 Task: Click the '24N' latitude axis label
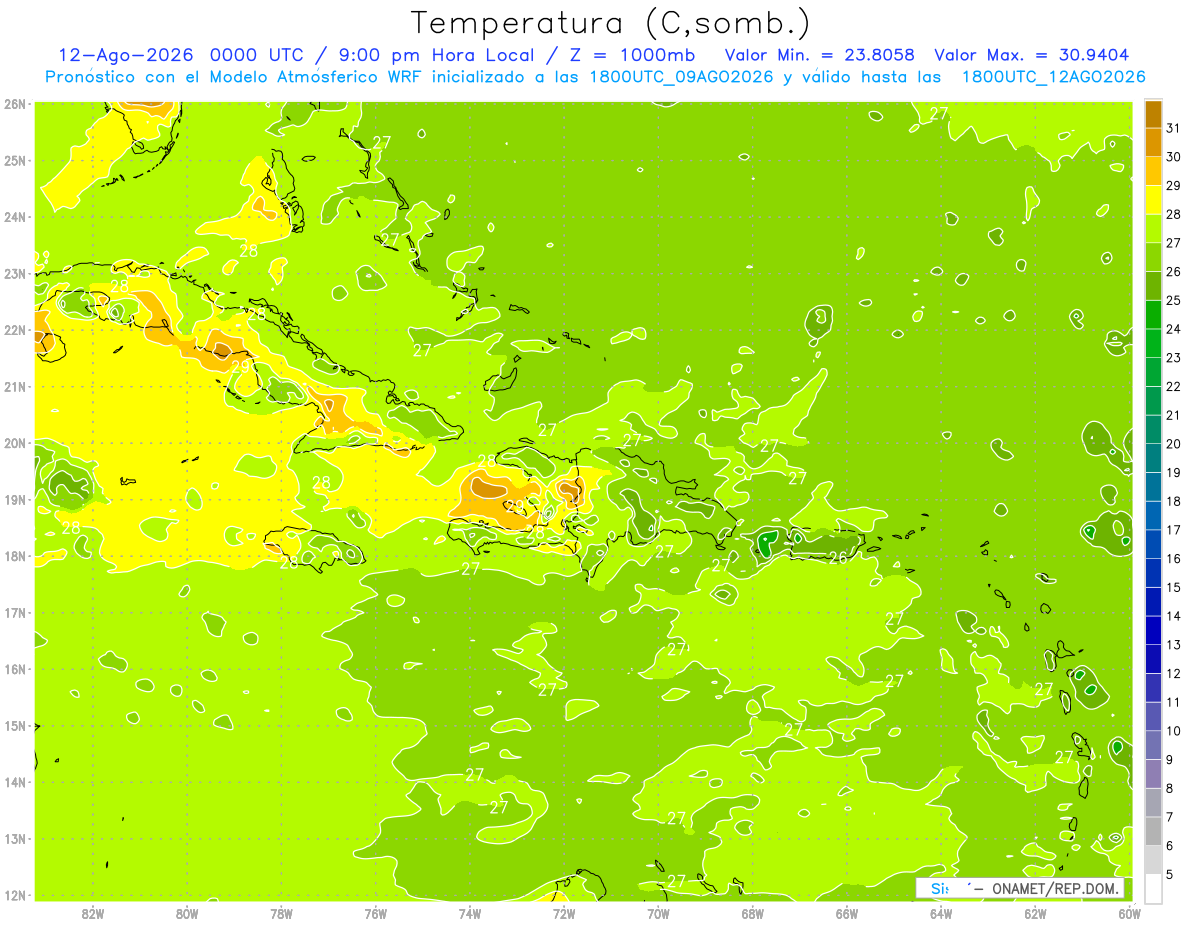[14, 217]
